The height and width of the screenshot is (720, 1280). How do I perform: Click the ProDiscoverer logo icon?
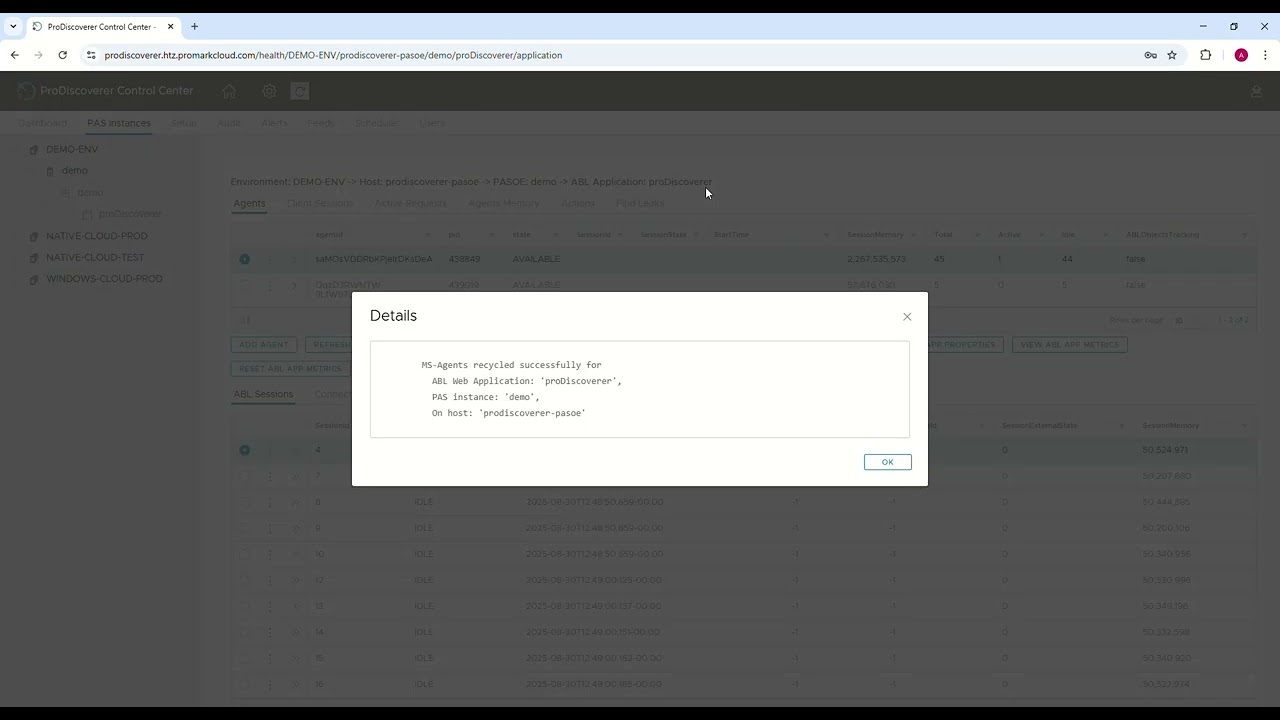coord(26,91)
